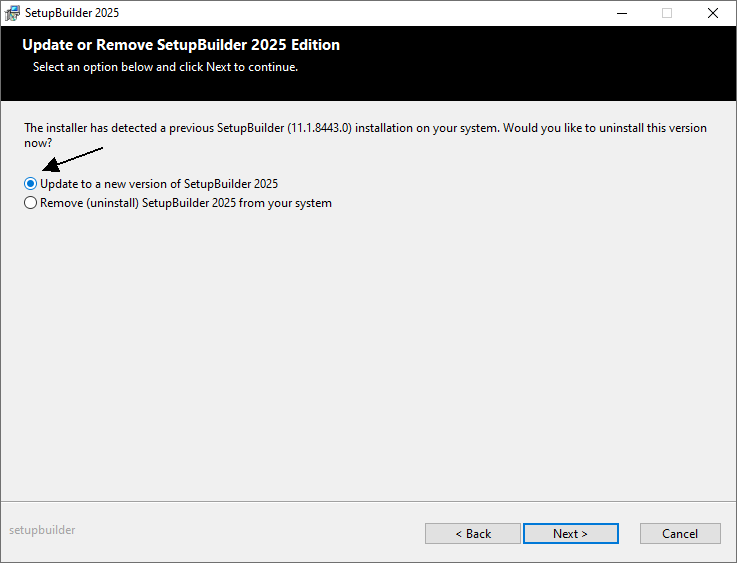Choose the Remove (uninstall) SetupBuilder radio circle

31,203
